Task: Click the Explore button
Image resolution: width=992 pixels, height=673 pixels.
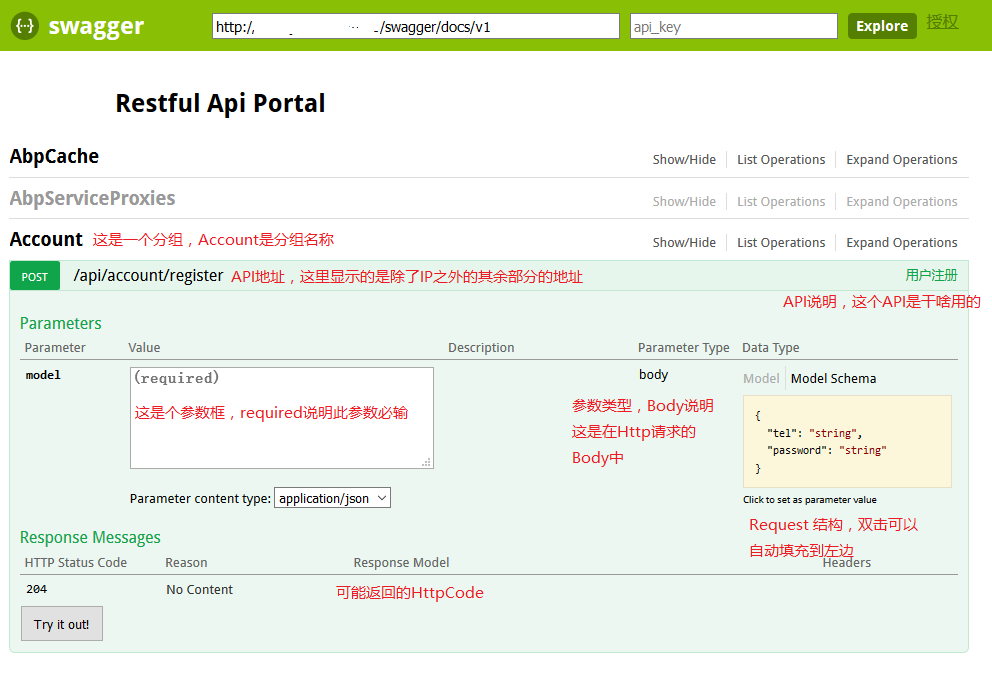Action: (x=882, y=26)
